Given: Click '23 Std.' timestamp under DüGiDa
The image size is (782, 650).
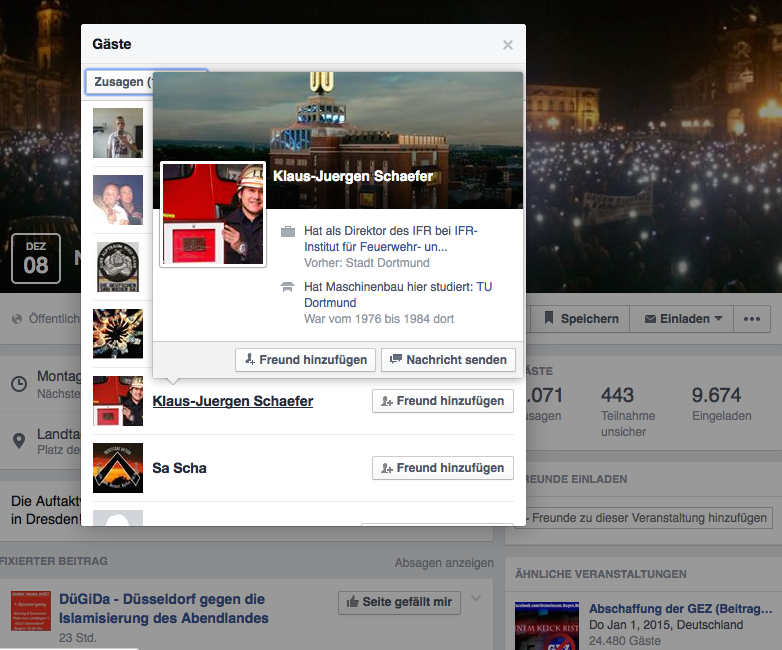Looking at the screenshot, I should click(78, 638).
